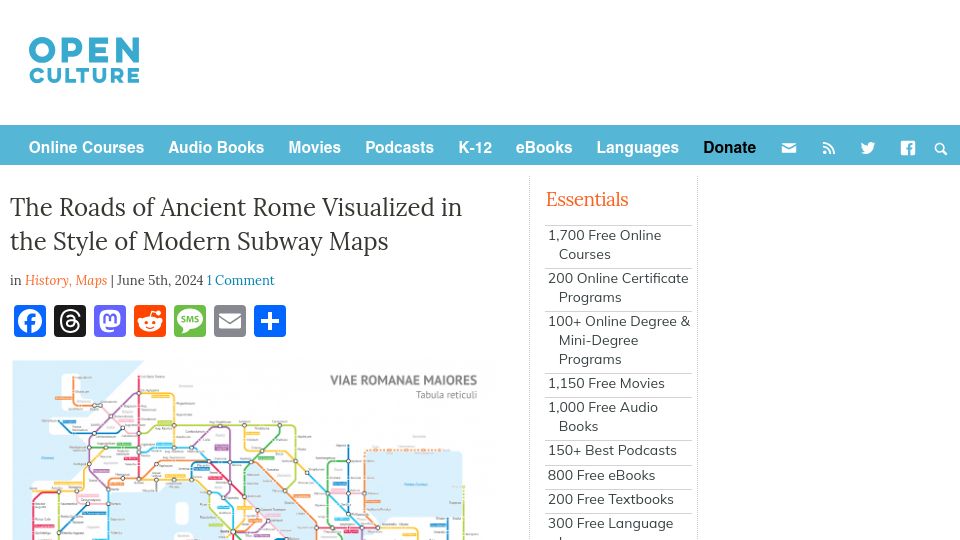
Task: Share article on Mastodon
Action: tap(110, 321)
